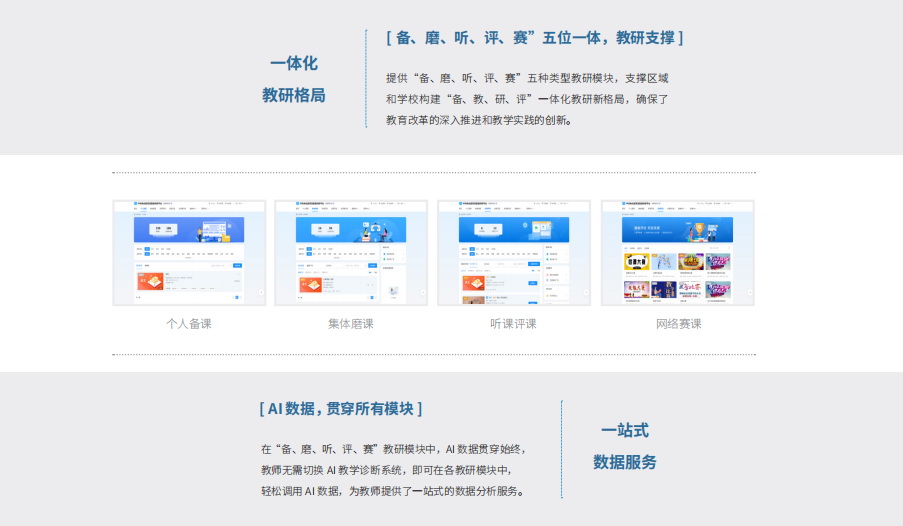Click the 个人备课 caption label
Screen dimensions: 903x526
[x=189, y=324]
